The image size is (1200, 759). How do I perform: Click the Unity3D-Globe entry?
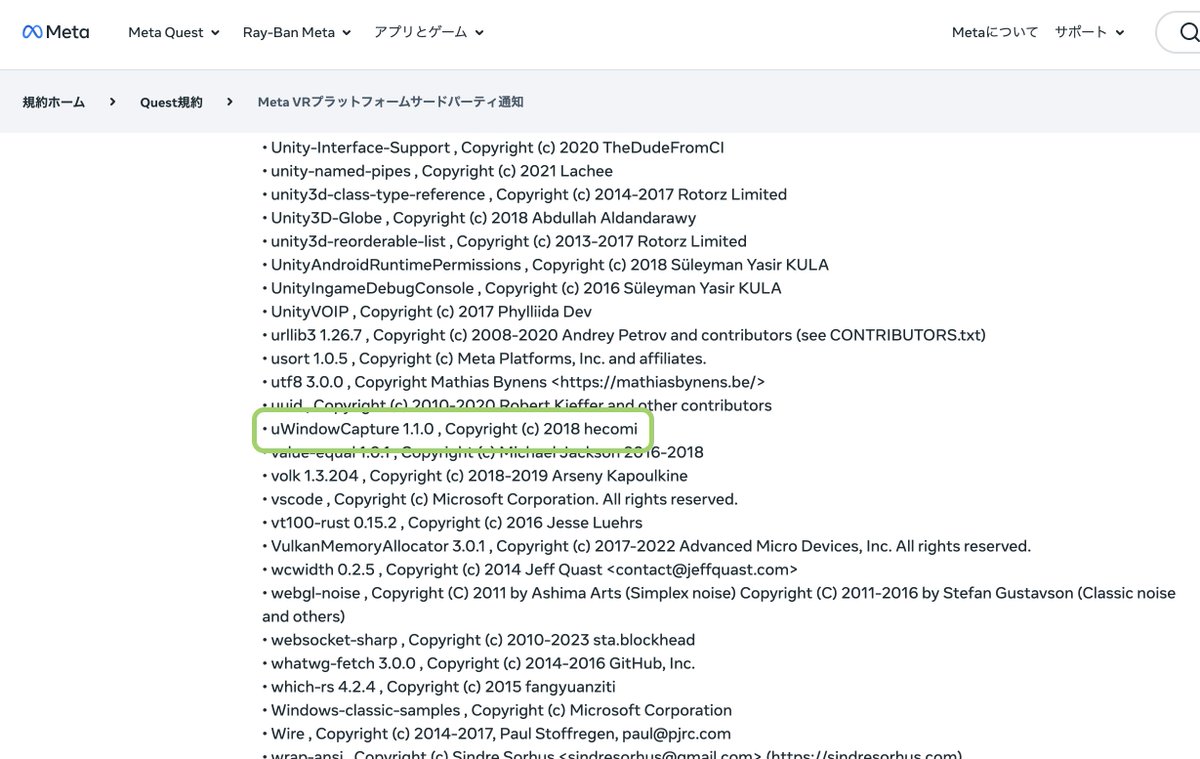[x=479, y=218]
